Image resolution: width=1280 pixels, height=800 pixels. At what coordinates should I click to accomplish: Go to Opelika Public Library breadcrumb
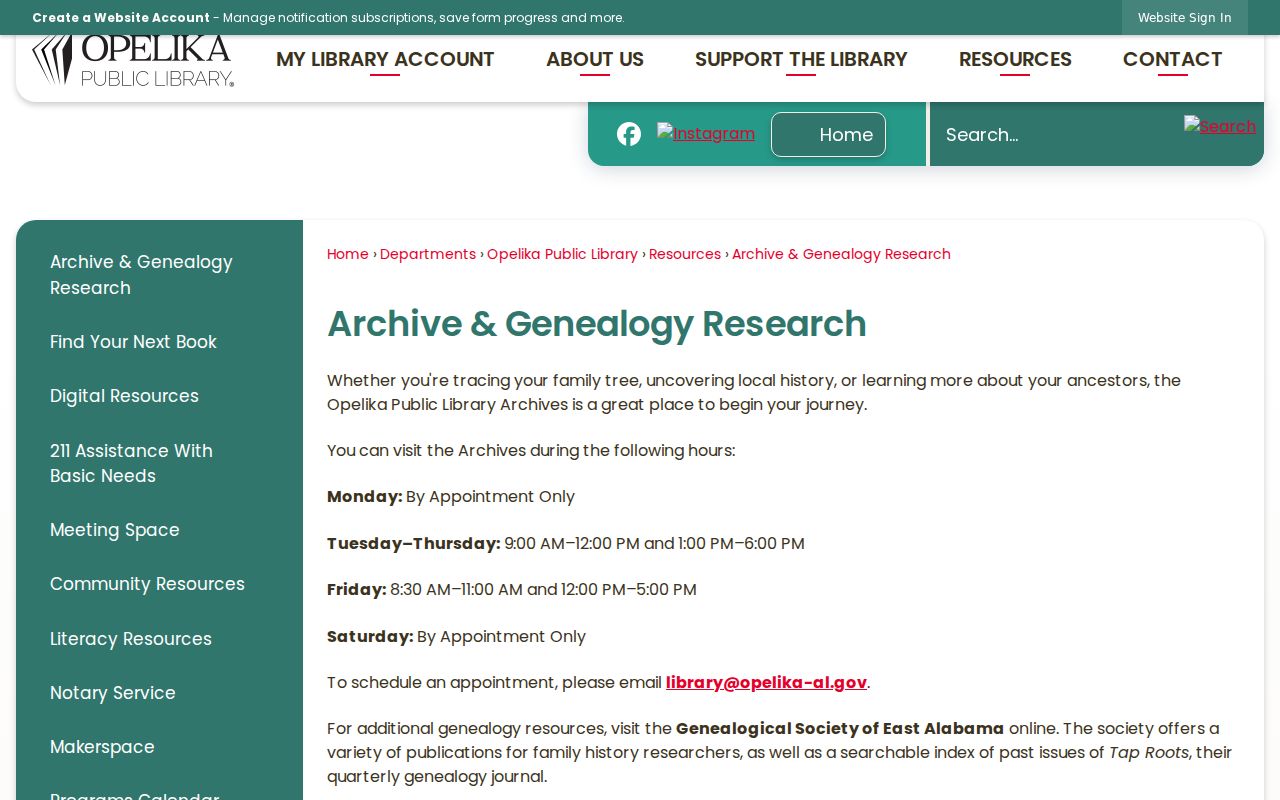562,254
